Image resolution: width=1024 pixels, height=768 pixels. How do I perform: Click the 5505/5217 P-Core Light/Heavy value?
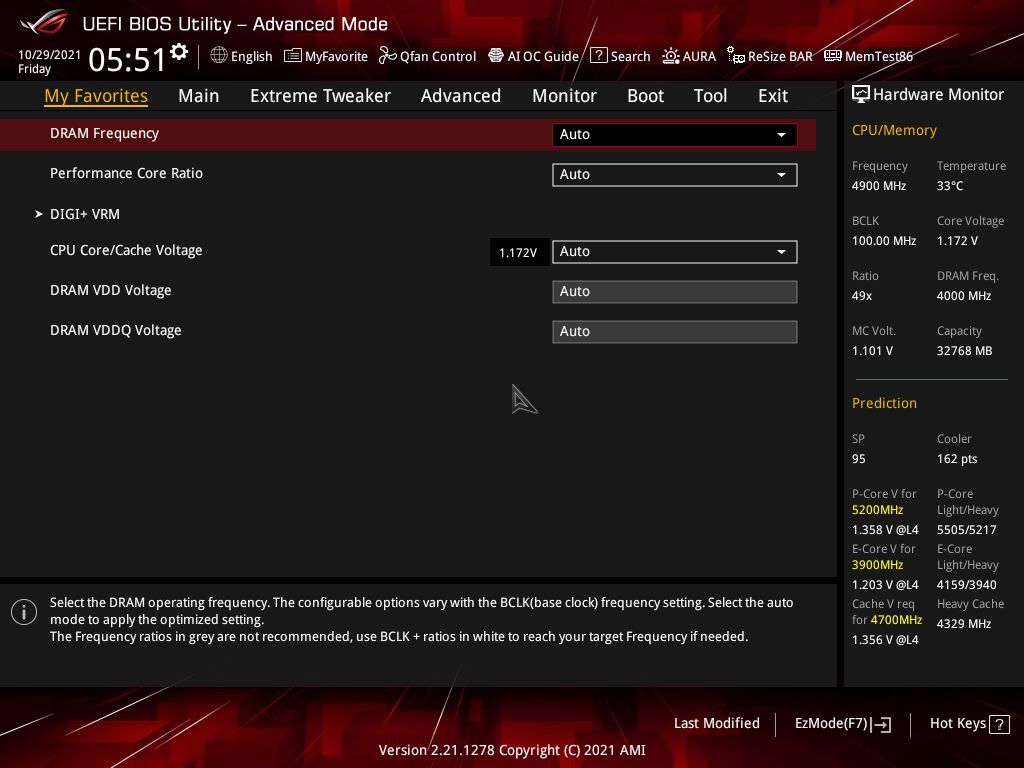967,530
